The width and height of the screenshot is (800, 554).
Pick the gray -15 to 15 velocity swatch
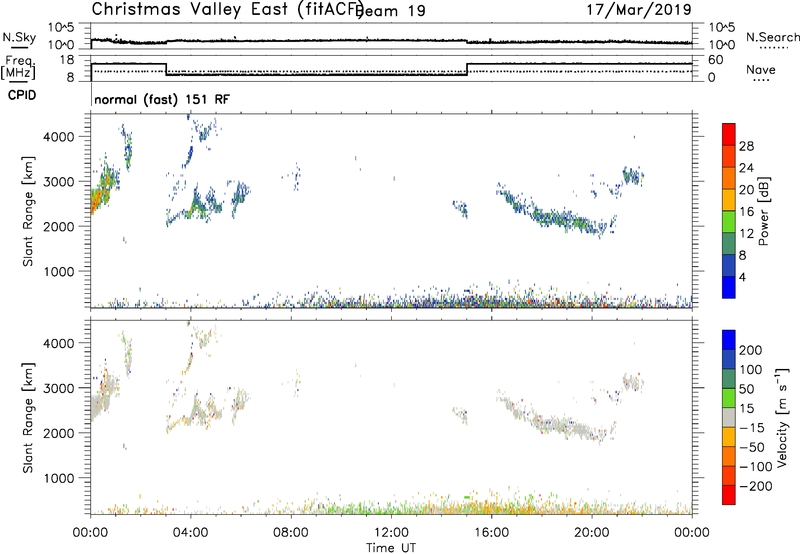point(729,417)
